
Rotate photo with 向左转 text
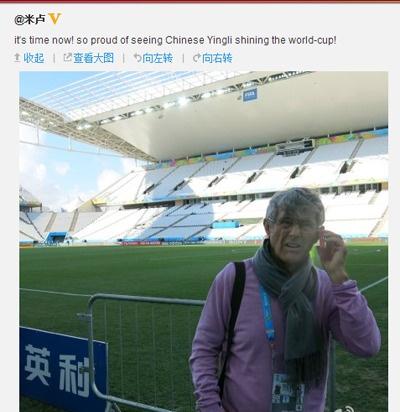tap(157, 58)
